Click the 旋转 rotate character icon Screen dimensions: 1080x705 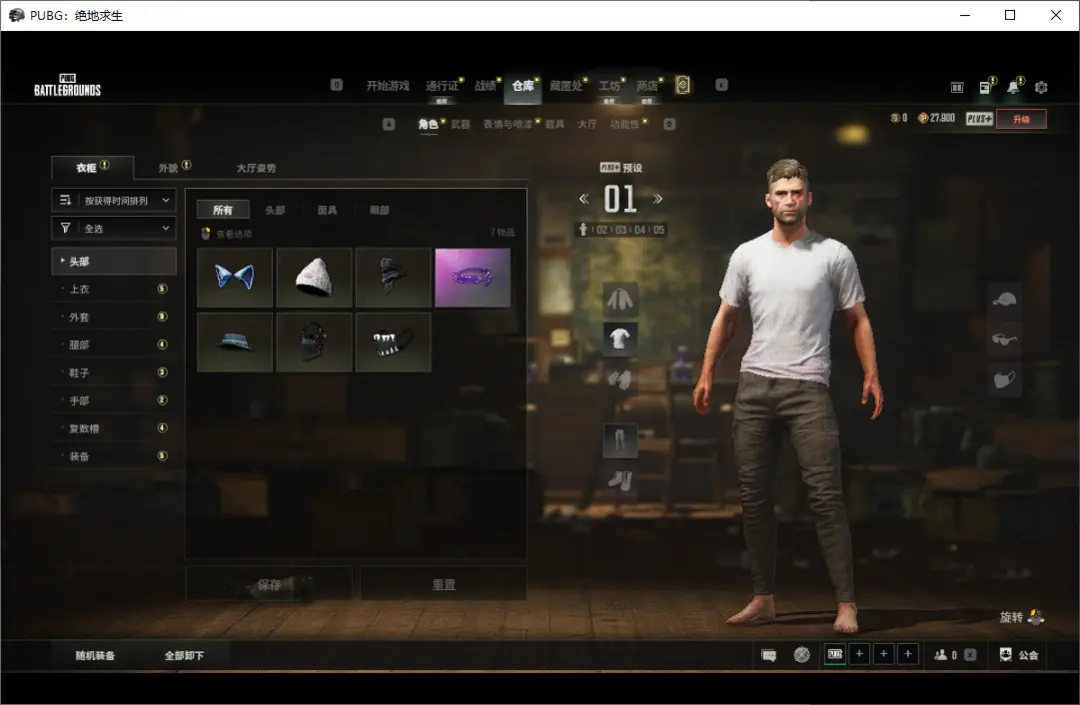click(x=1036, y=617)
